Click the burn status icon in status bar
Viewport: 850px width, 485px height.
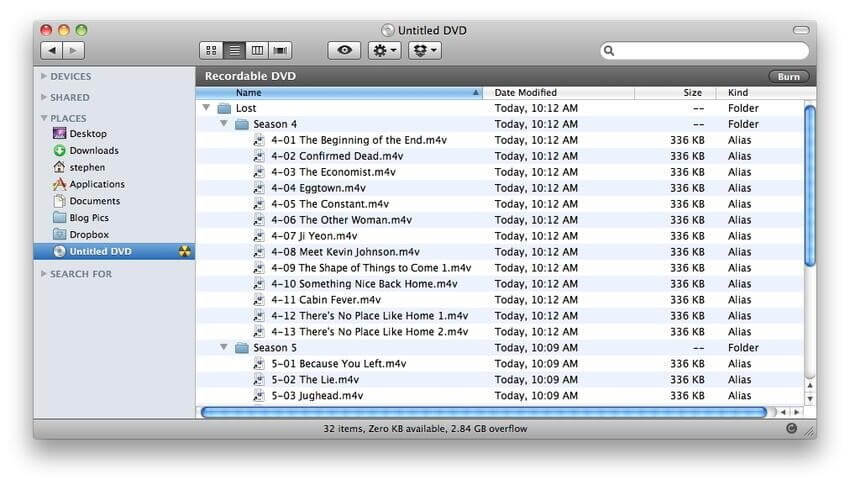pos(791,428)
